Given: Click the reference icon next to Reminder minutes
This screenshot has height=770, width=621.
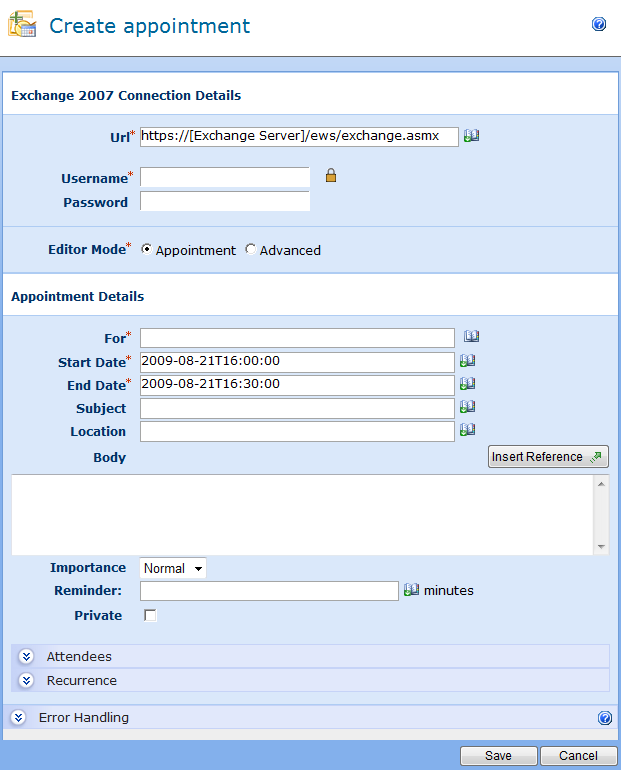Looking at the screenshot, I should (x=411, y=590).
